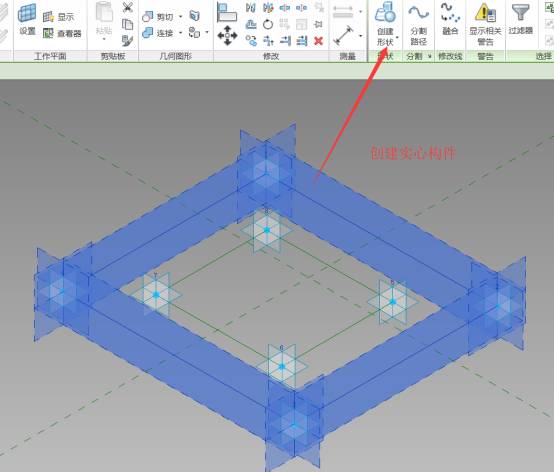Image resolution: width=554 pixels, height=473 pixels.
Task: Click the greyed Unpin icon
Action: (319, 7)
